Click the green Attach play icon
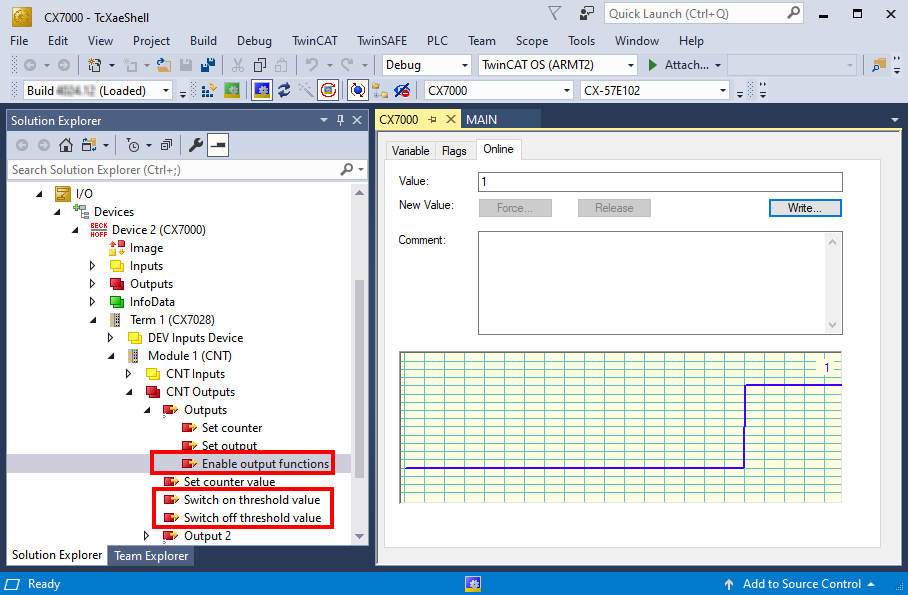 pos(653,65)
